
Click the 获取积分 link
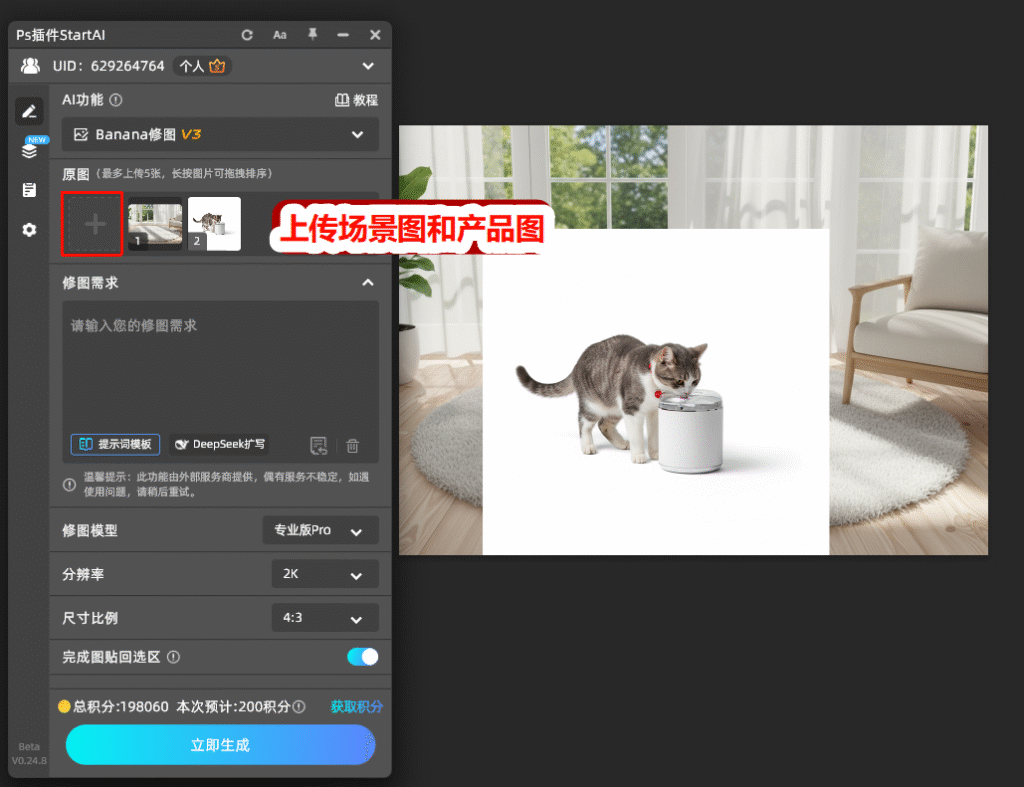tap(356, 707)
